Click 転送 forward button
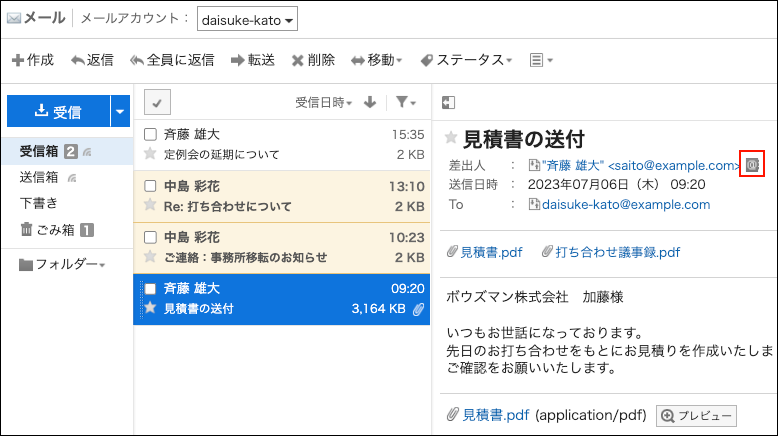This screenshot has height=436, width=778. [x=253, y=60]
